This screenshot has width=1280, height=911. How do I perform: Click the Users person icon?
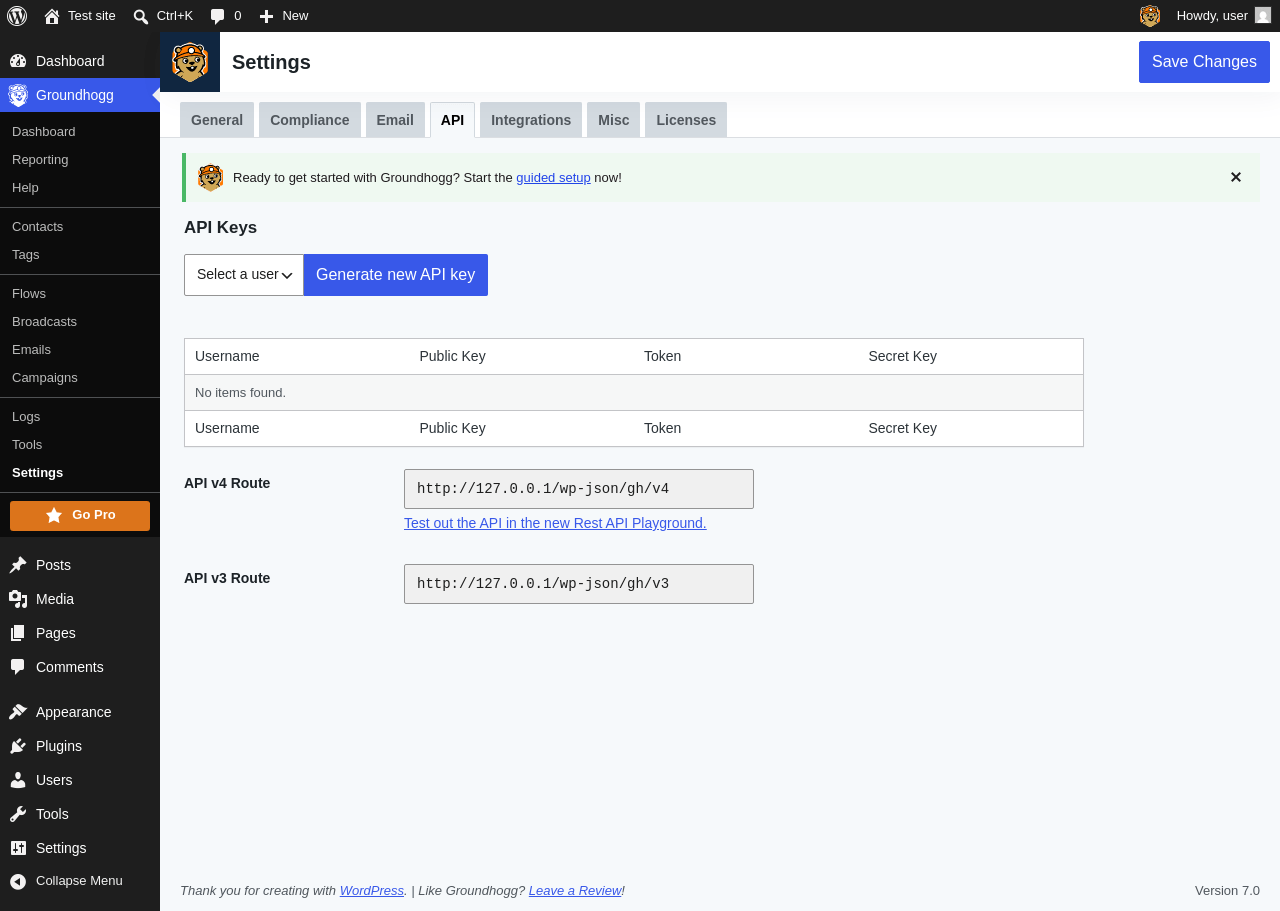click(x=18, y=780)
